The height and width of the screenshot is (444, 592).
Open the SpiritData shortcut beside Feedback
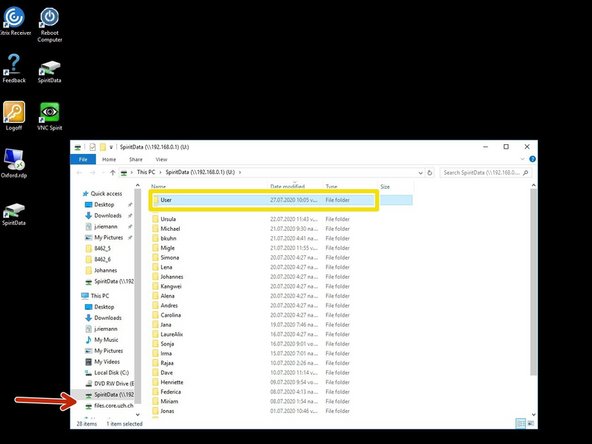click(x=49, y=72)
